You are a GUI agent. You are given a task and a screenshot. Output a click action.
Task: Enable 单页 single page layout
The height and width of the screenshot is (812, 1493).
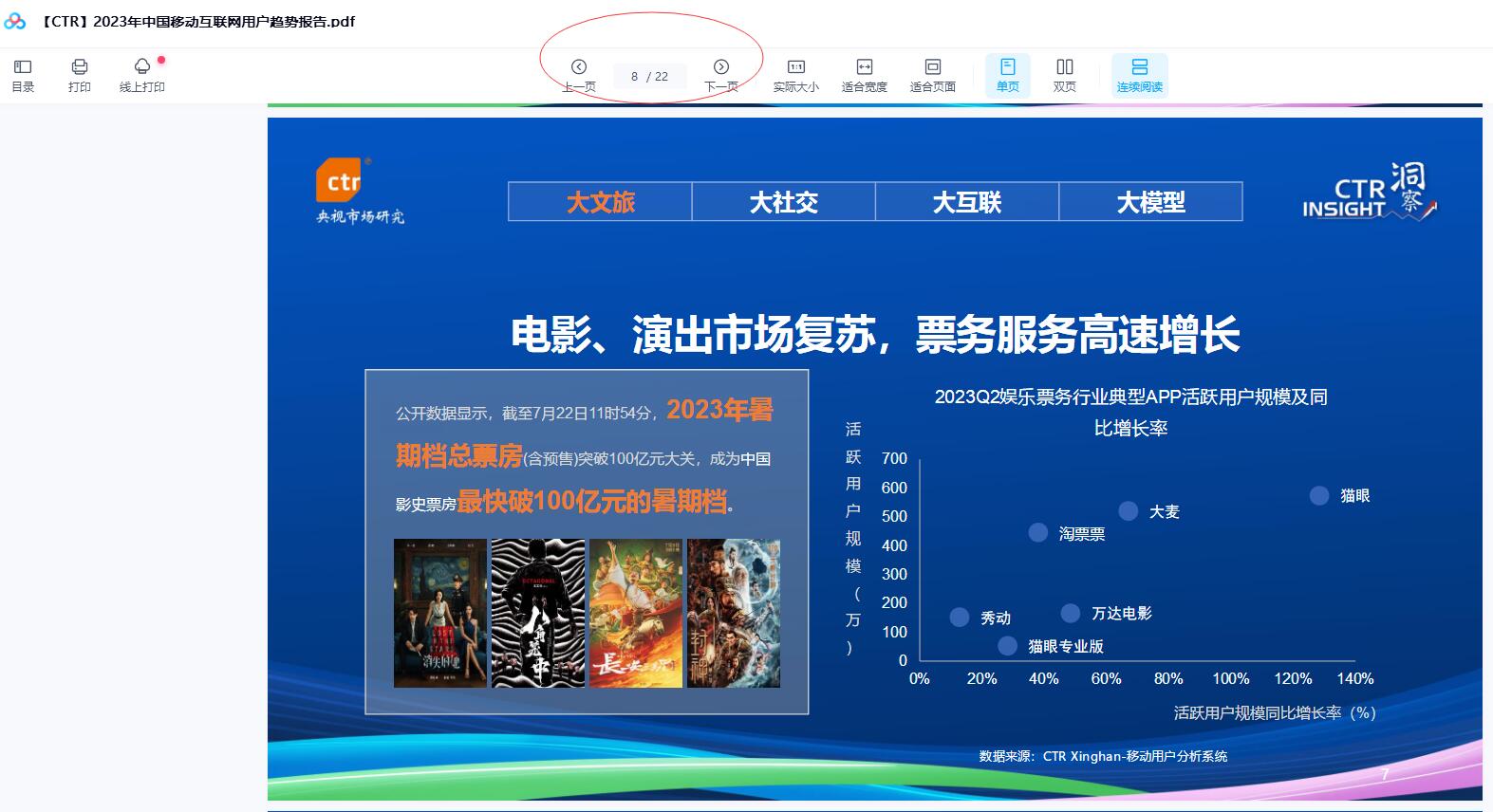tap(1007, 75)
